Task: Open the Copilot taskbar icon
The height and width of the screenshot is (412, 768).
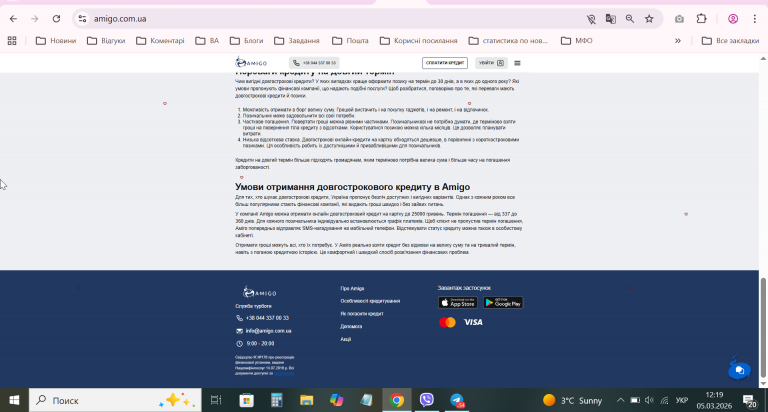Action: (x=336, y=400)
